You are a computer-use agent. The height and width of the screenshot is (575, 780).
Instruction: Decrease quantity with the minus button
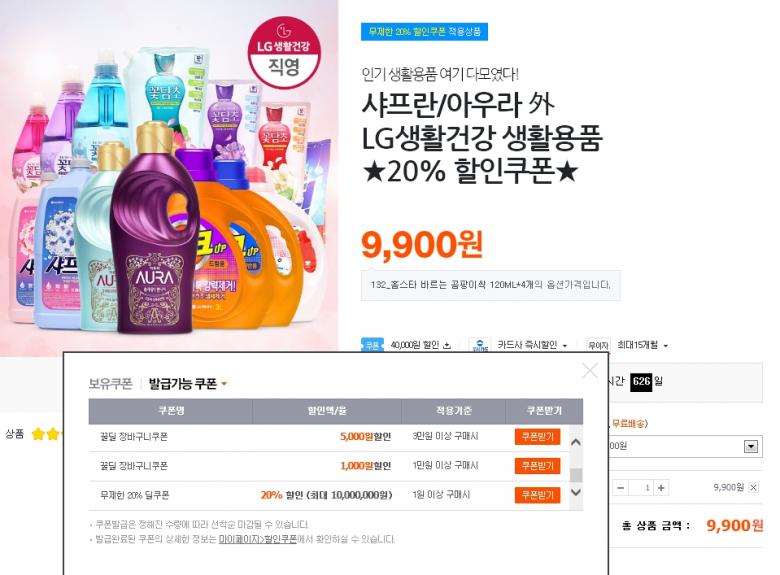621,488
